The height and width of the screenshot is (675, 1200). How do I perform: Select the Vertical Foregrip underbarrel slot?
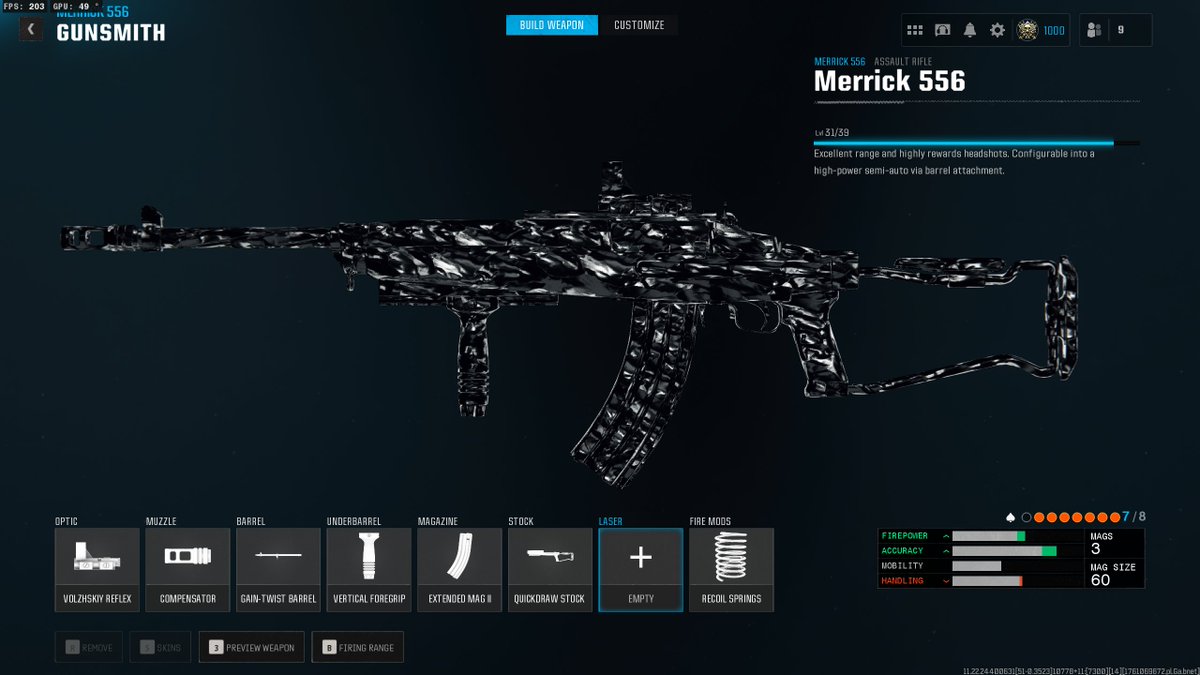pos(369,569)
